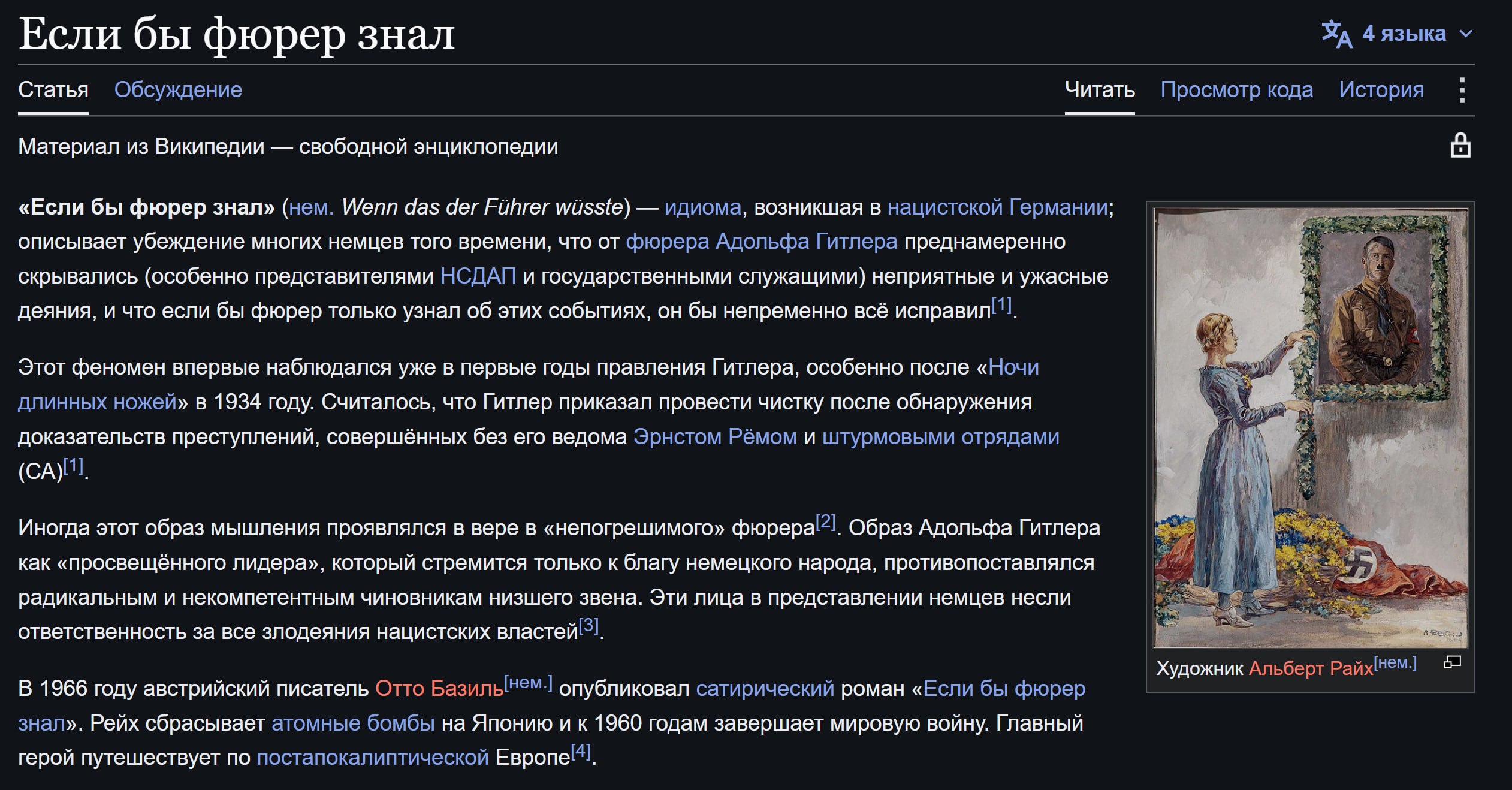Viewport: 1512px width, 790px height.
Task: Open Просмотр кода view
Action: click(1237, 89)
